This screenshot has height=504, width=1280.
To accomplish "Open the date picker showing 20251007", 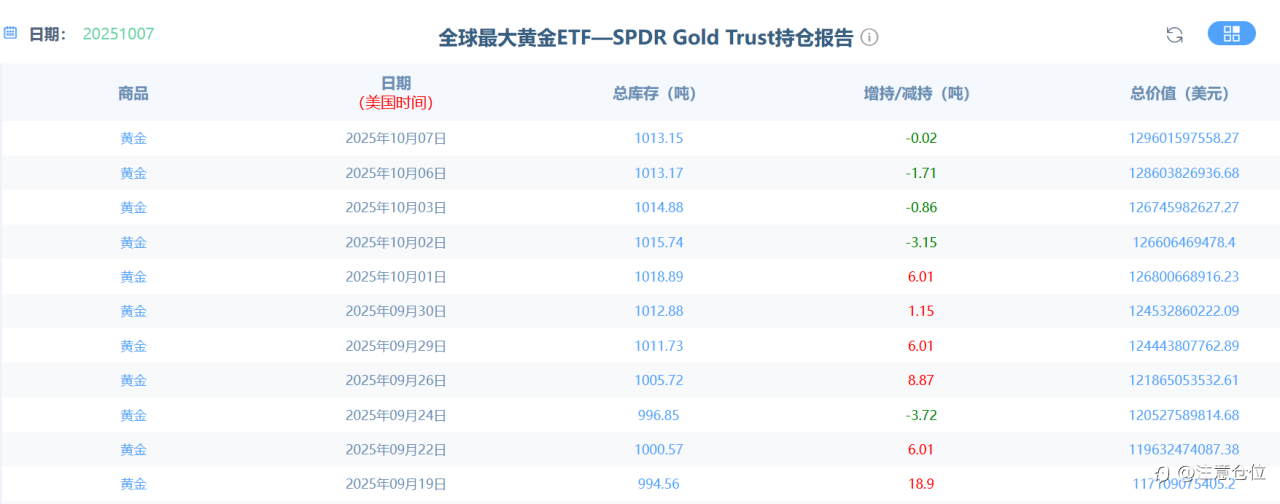I will click(118, 34).
